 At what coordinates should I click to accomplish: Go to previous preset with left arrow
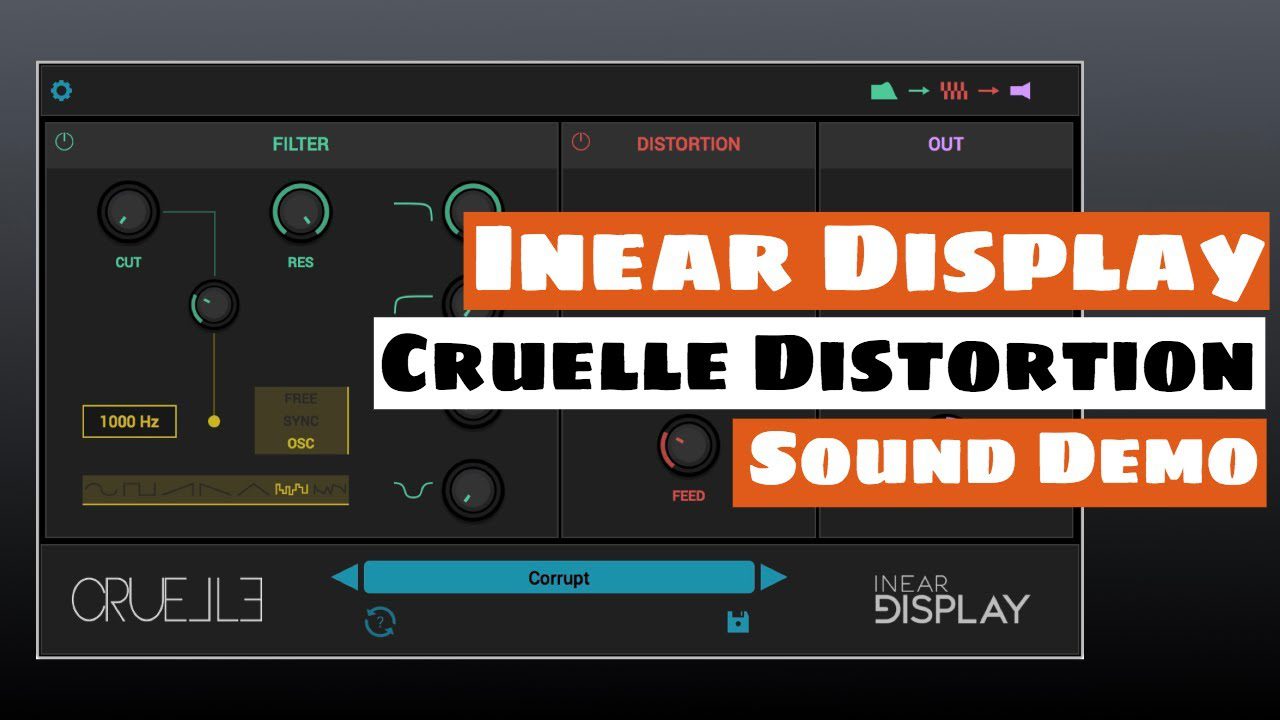[x=345, y=578]
